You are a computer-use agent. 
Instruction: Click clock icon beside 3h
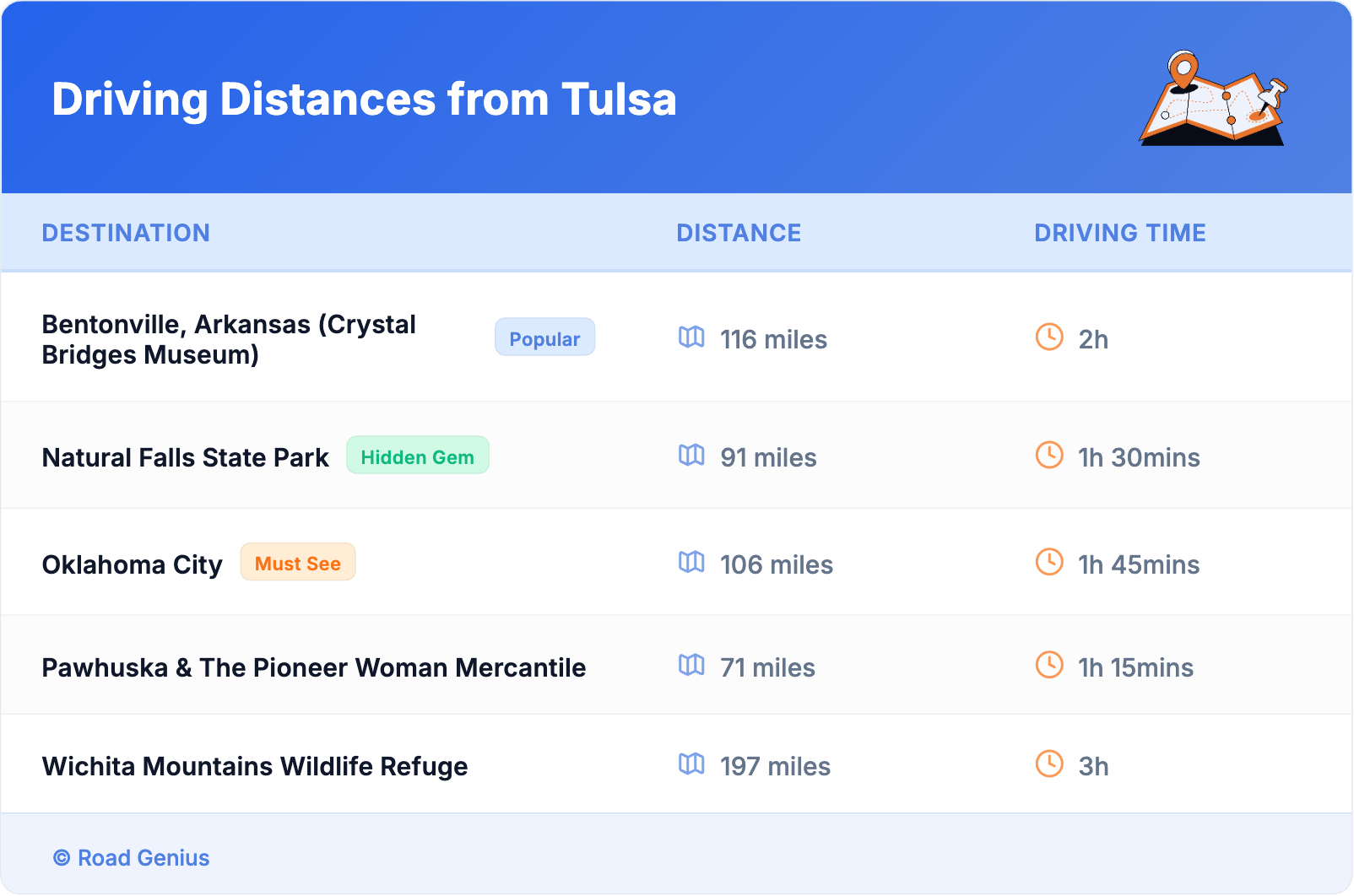click(1049, 764)
